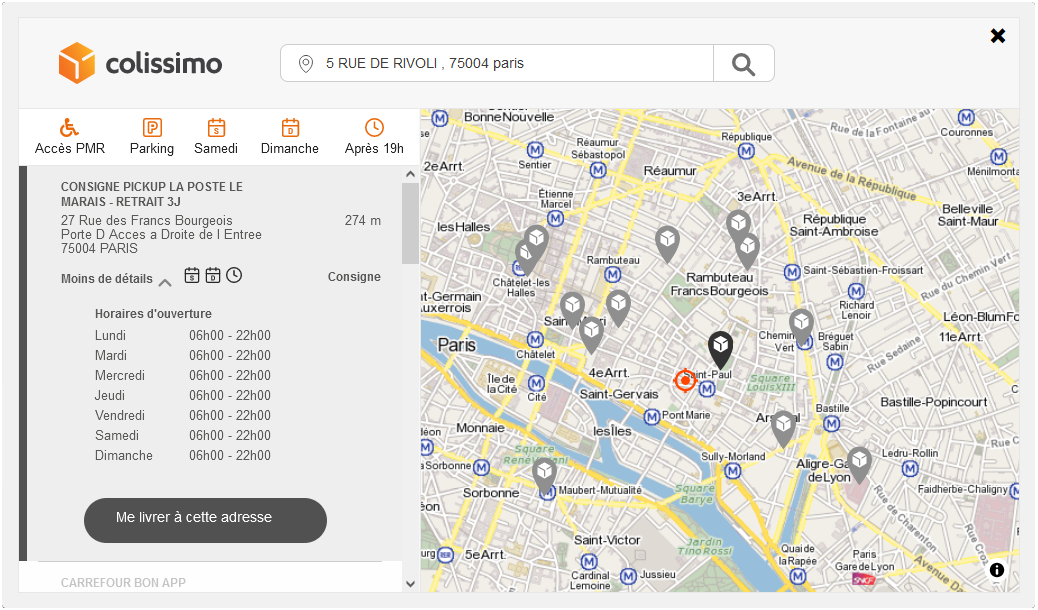Click the Pont Marie metro icon
Image resolution: width=1038 pixels, height=610 pixels.
652,417
